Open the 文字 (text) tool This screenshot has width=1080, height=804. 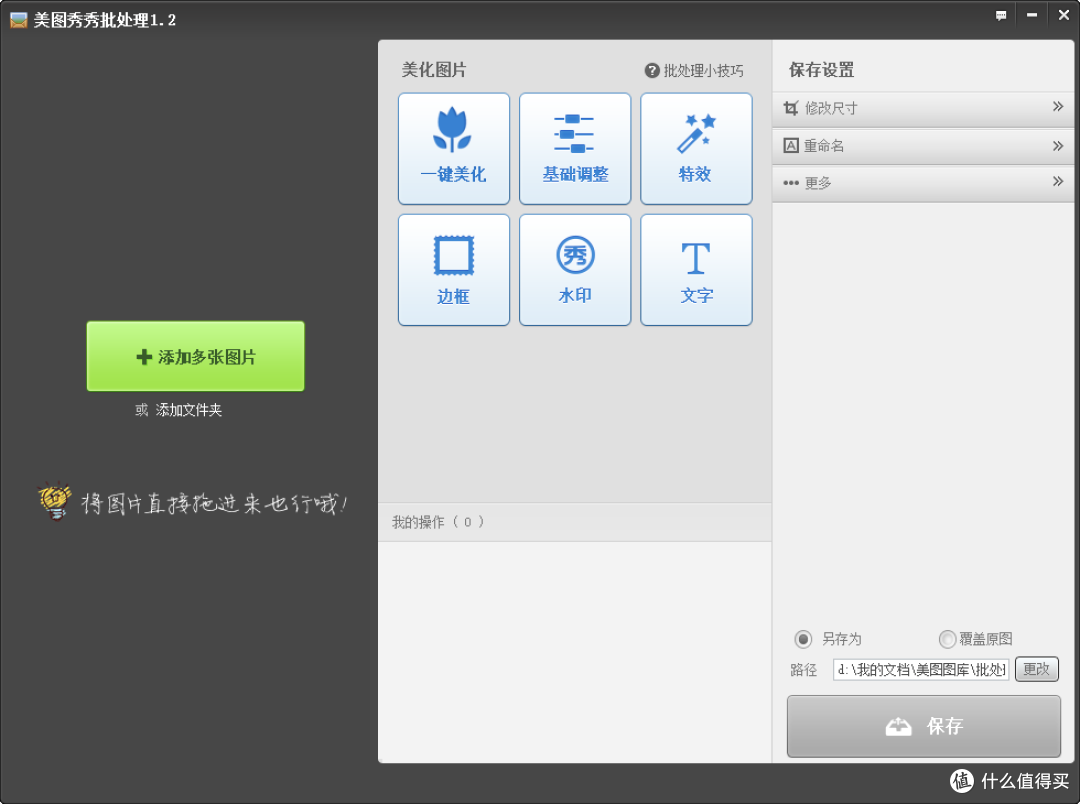696,269
